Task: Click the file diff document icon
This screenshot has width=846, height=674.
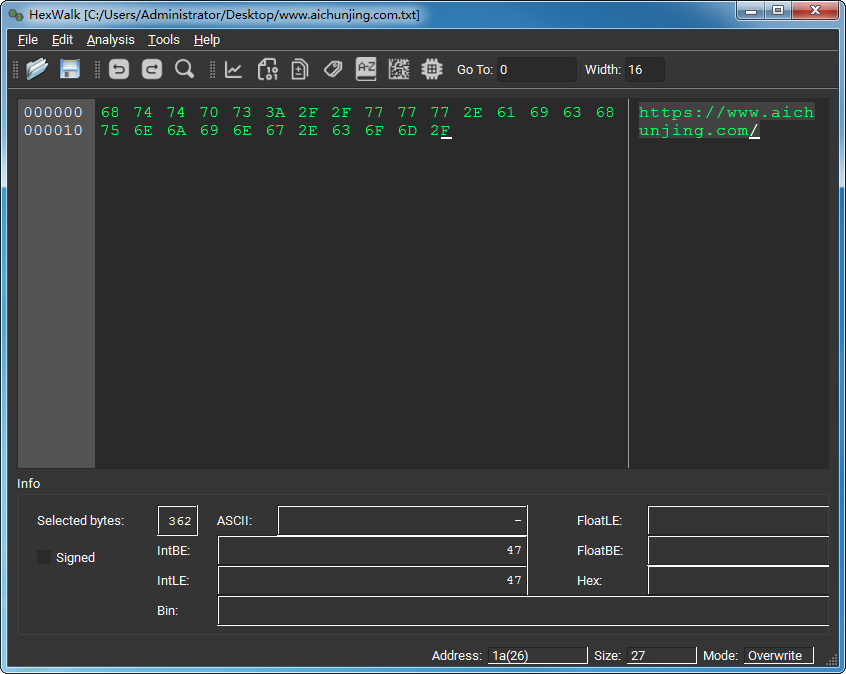Action: click(x=299, y=69)
